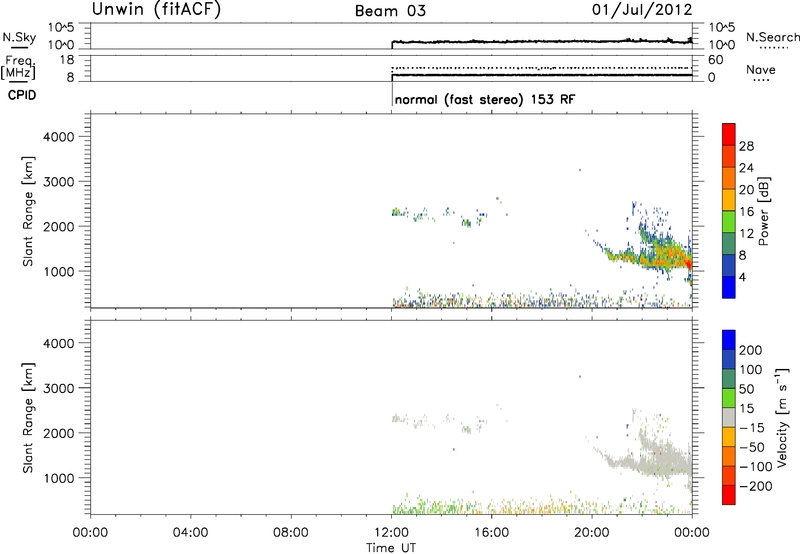The height and width of the screenshot is (554, 800).
Task: Click the 'N.Search' legend label
Action: pos(772,37)
